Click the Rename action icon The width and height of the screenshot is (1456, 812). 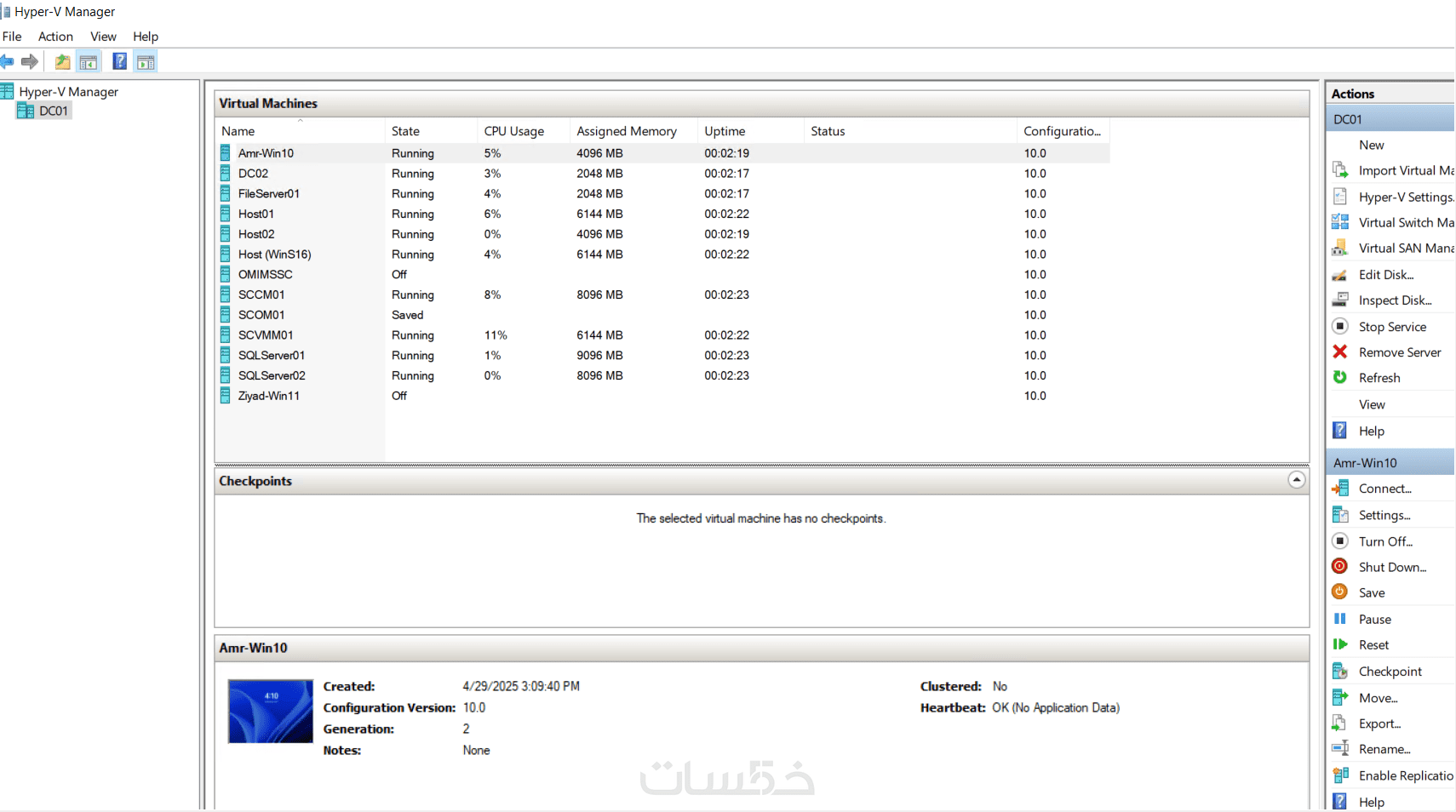(1340, 748)
